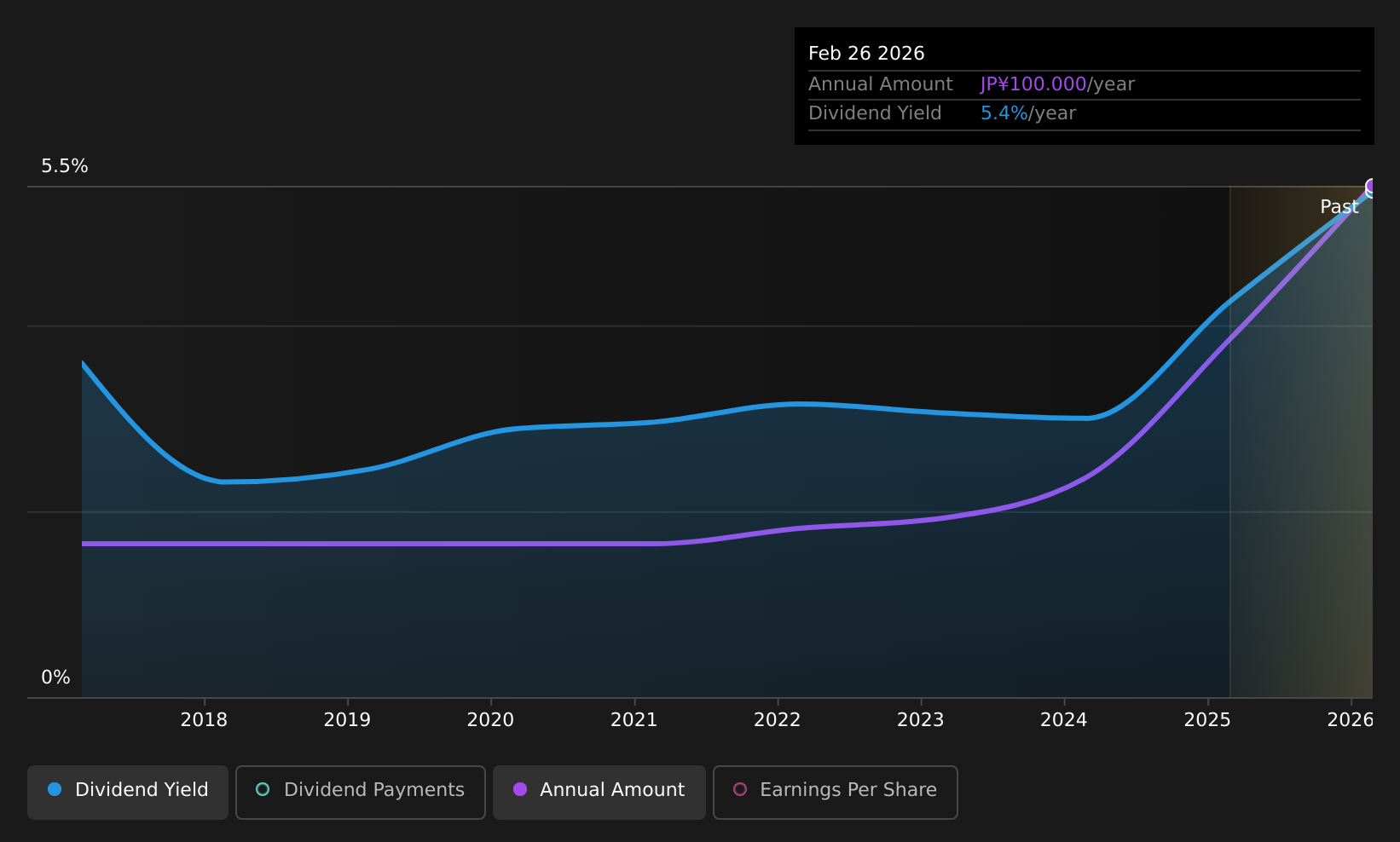Click the 'Past' region label
Image resolution: width=1400 pixels, height=842 pixels.
coord(1339,207)
